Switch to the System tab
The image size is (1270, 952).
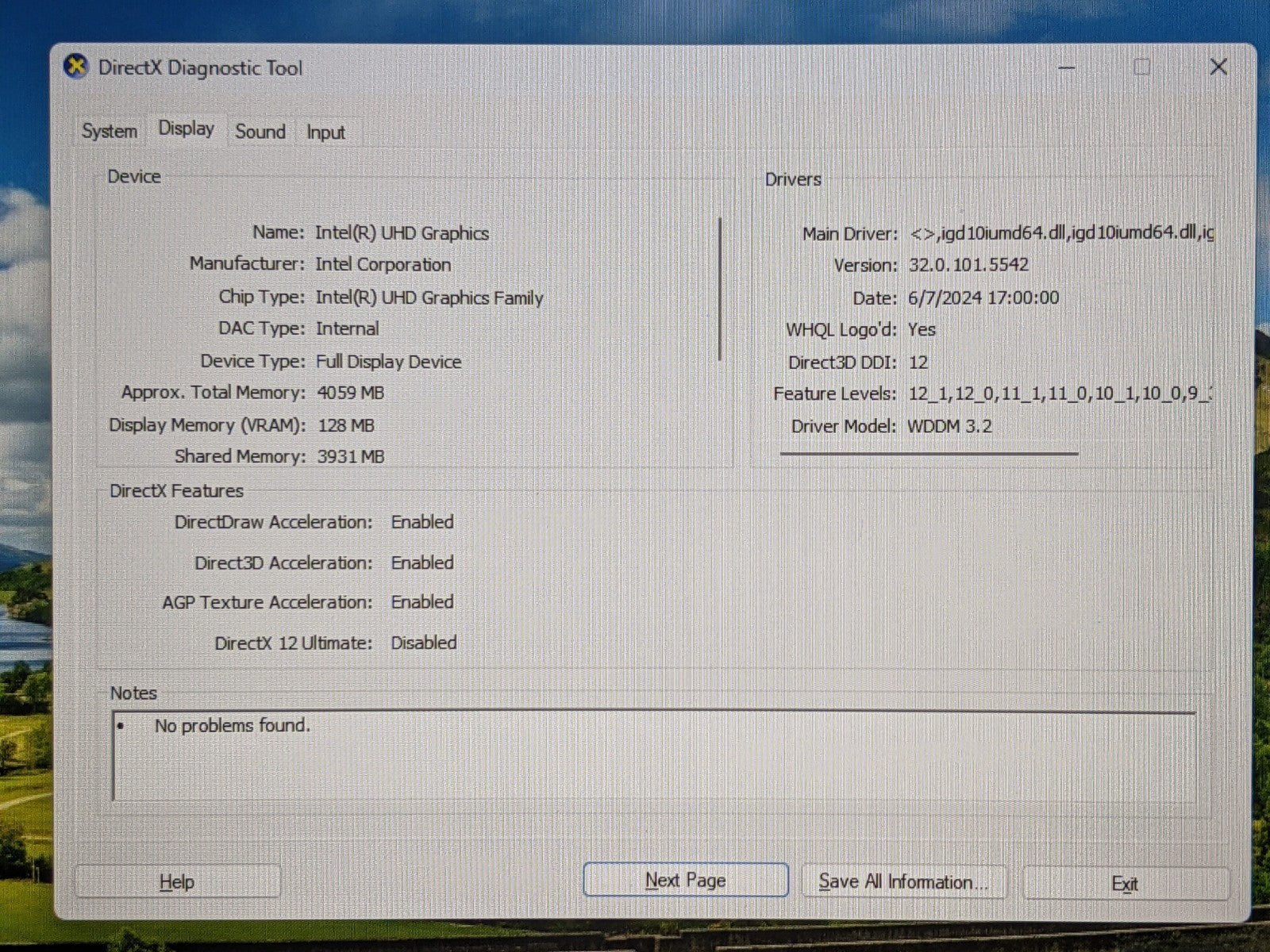click(x=110, y=131)
